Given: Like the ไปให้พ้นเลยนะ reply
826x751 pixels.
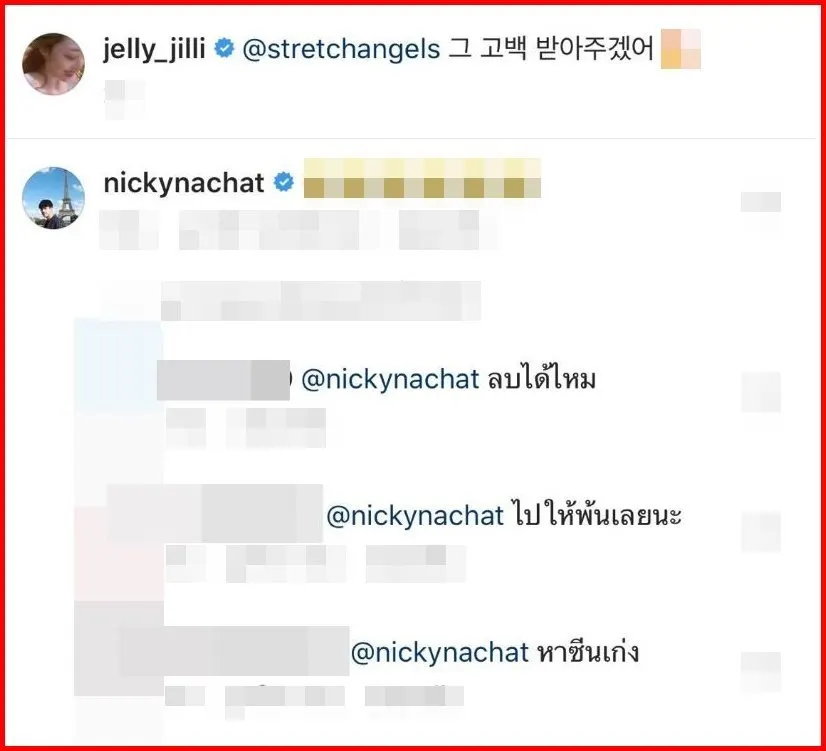Looking at the screenshot, I should 761,531.
